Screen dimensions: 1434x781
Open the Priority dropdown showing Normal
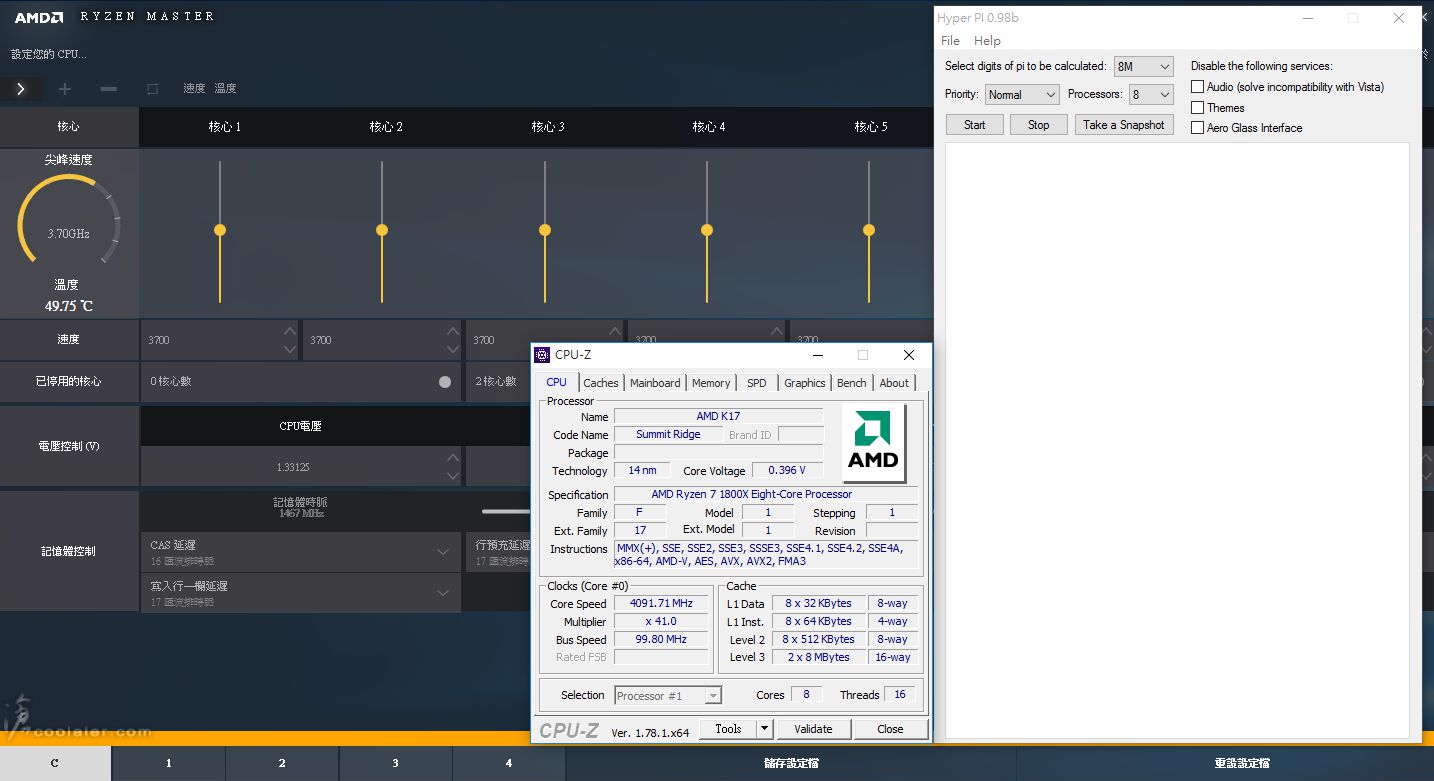point(1022,94)
